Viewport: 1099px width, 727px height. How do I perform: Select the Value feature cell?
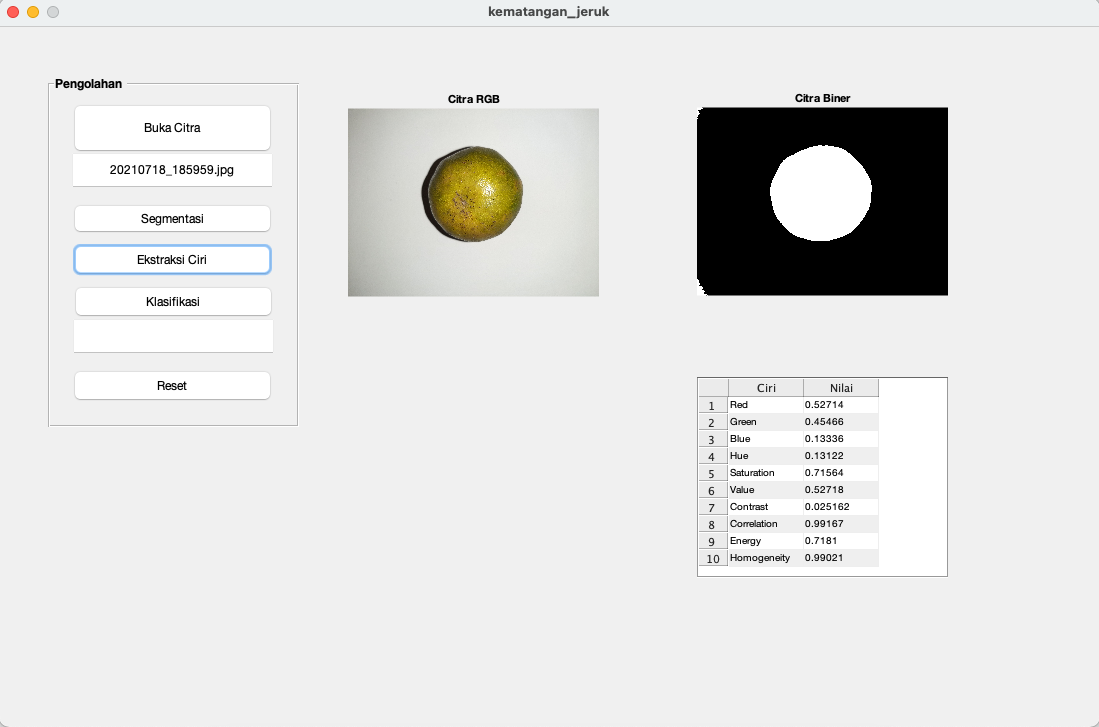766,490
